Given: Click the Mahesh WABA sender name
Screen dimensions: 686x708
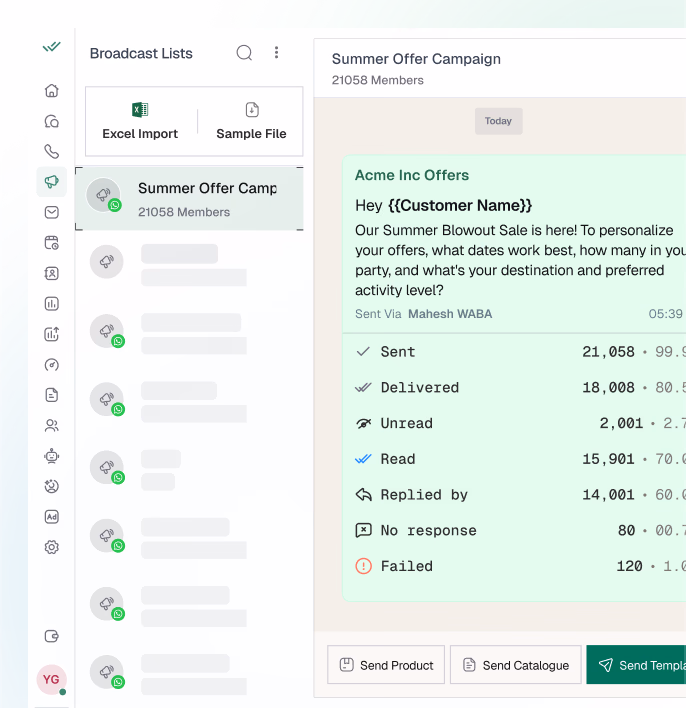Looking at the screenshot, I should (x=450, y=314).
